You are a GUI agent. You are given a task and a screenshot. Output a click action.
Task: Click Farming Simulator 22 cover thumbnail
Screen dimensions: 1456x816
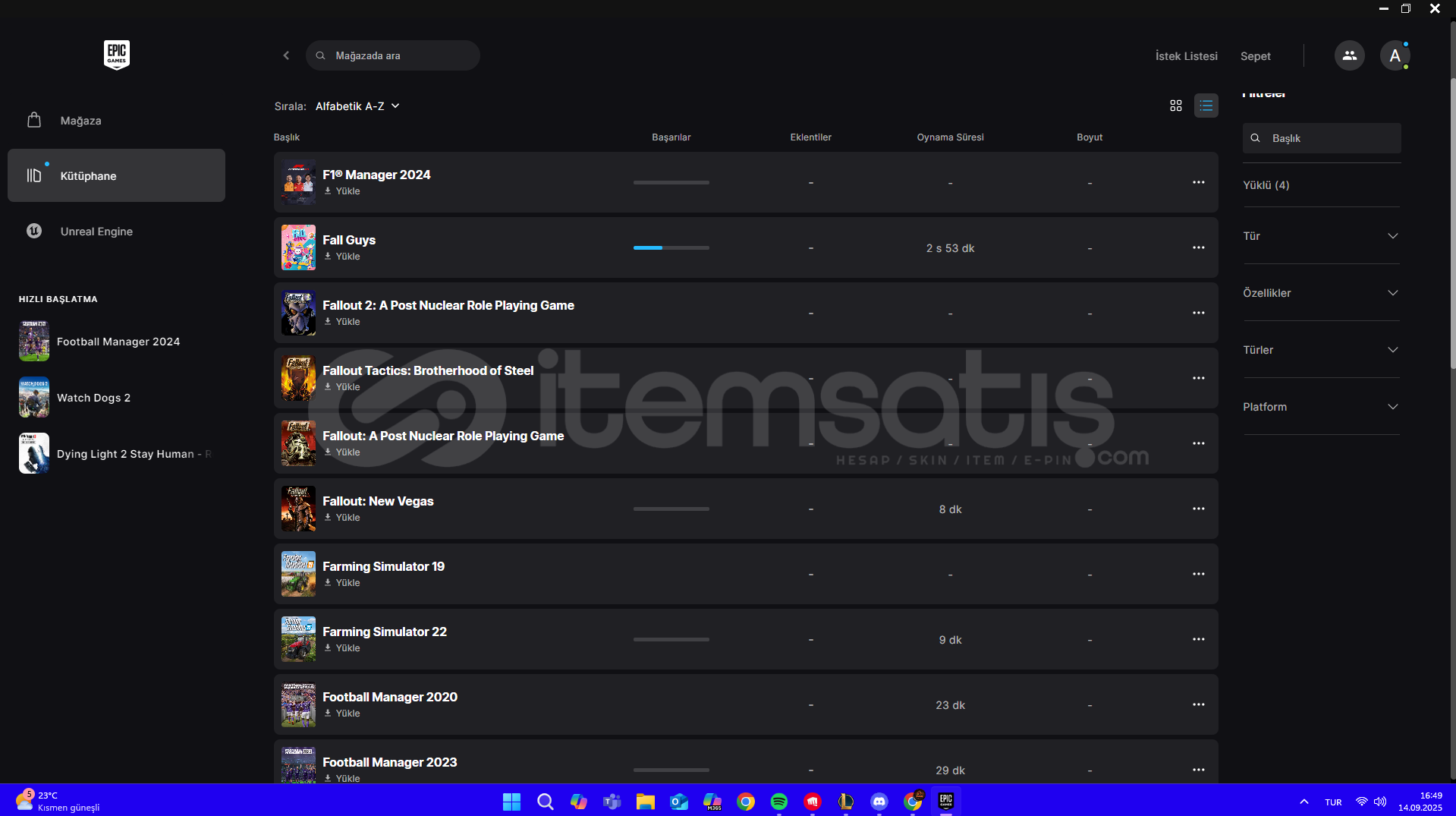coord(298,639)
